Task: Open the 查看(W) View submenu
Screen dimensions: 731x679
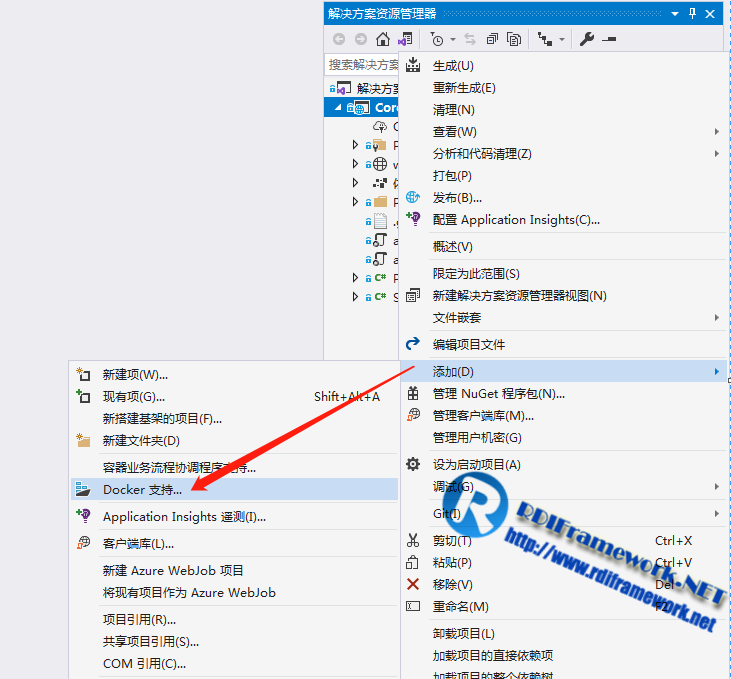Action: coord(562,132)
